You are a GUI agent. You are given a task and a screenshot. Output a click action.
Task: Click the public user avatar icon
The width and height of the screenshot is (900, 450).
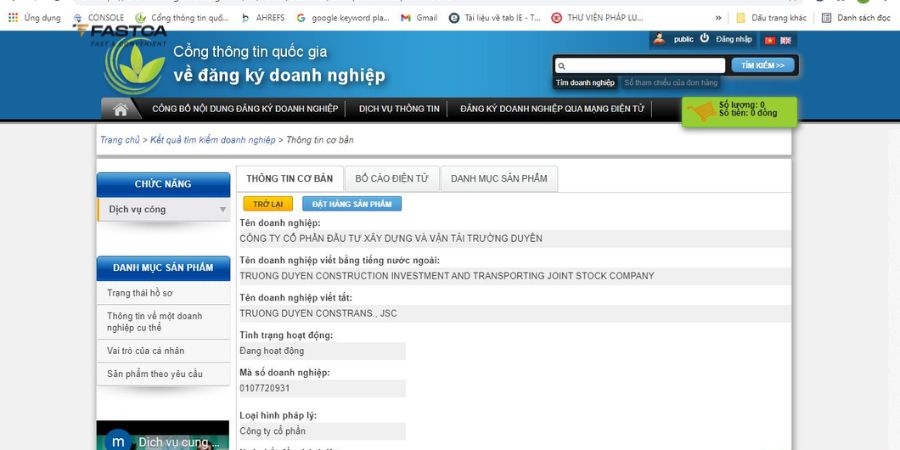pyautogui.click(x=659, y=38)
